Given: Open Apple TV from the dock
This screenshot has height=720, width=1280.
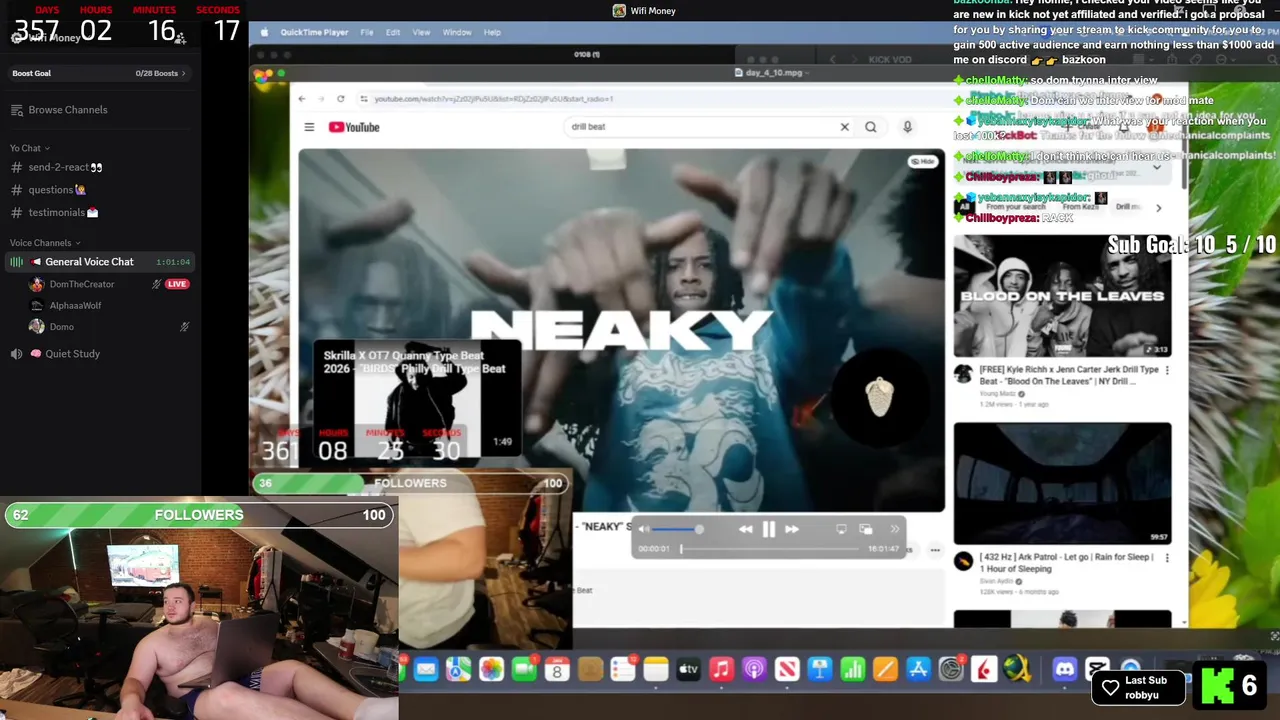Looking at the screenshot, I should (x=688, y=669).
